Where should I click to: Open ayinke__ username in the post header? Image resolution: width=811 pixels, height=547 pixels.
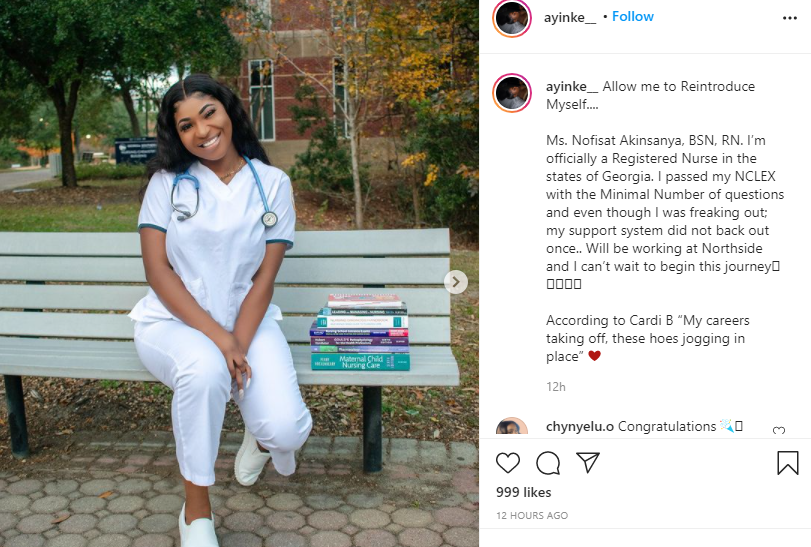click(569, 18)
